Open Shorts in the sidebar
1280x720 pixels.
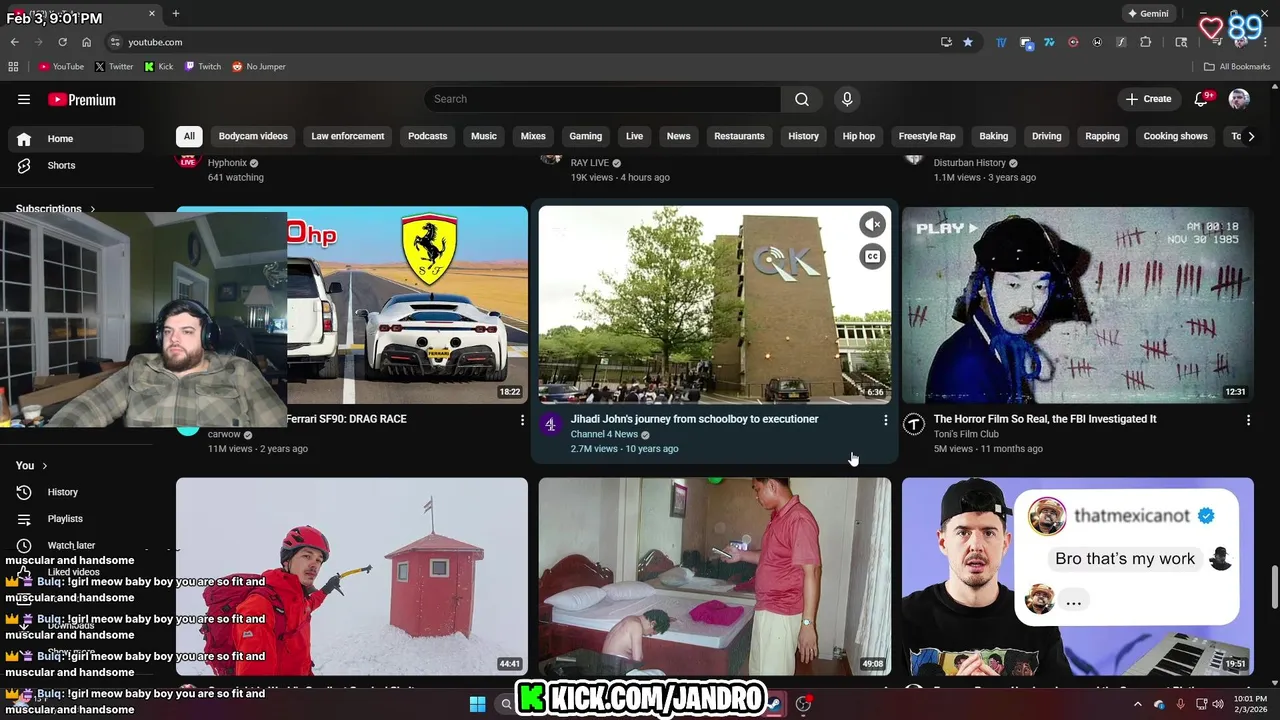[76, 165]
